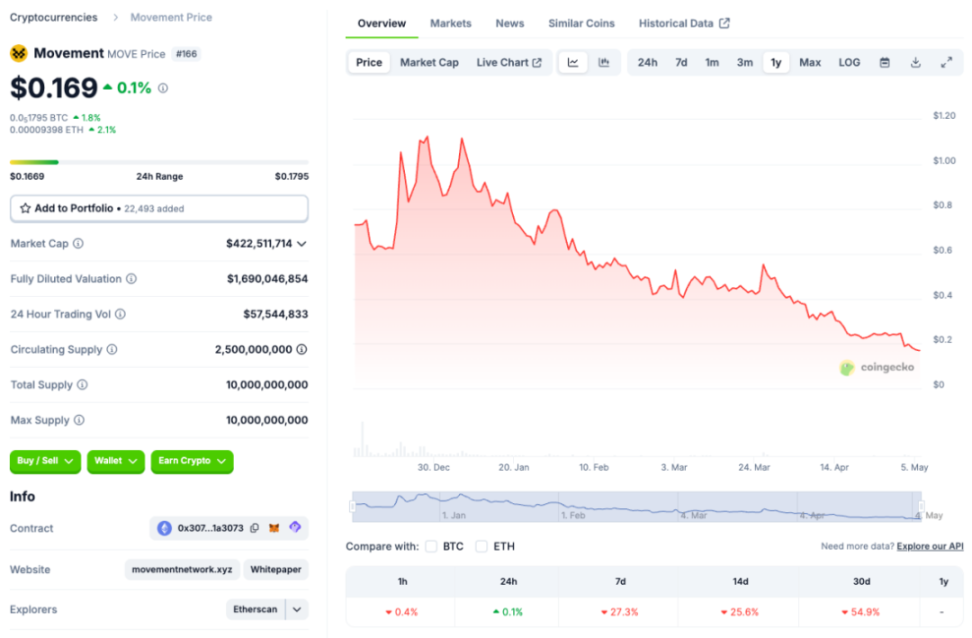Switch to line chart view
The width and height of the screenshot is (972, 638).
point(573,62)
